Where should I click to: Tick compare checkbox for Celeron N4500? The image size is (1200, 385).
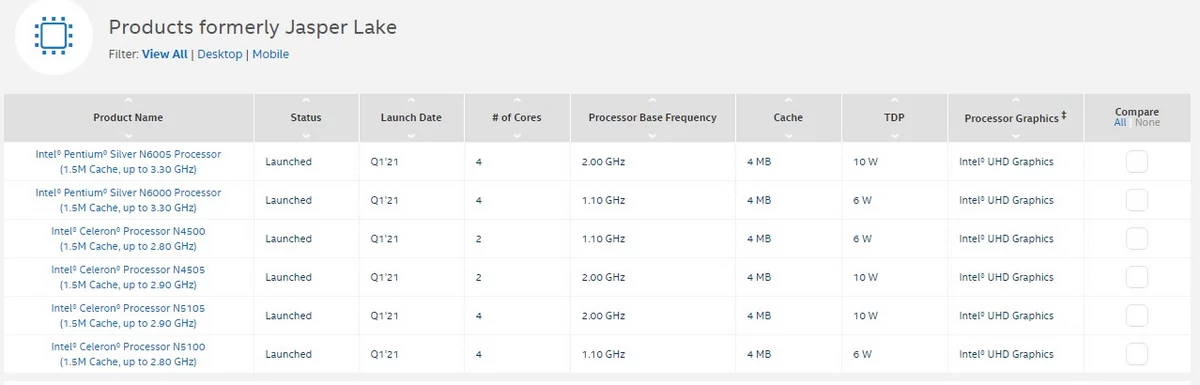pos(1137,238)
